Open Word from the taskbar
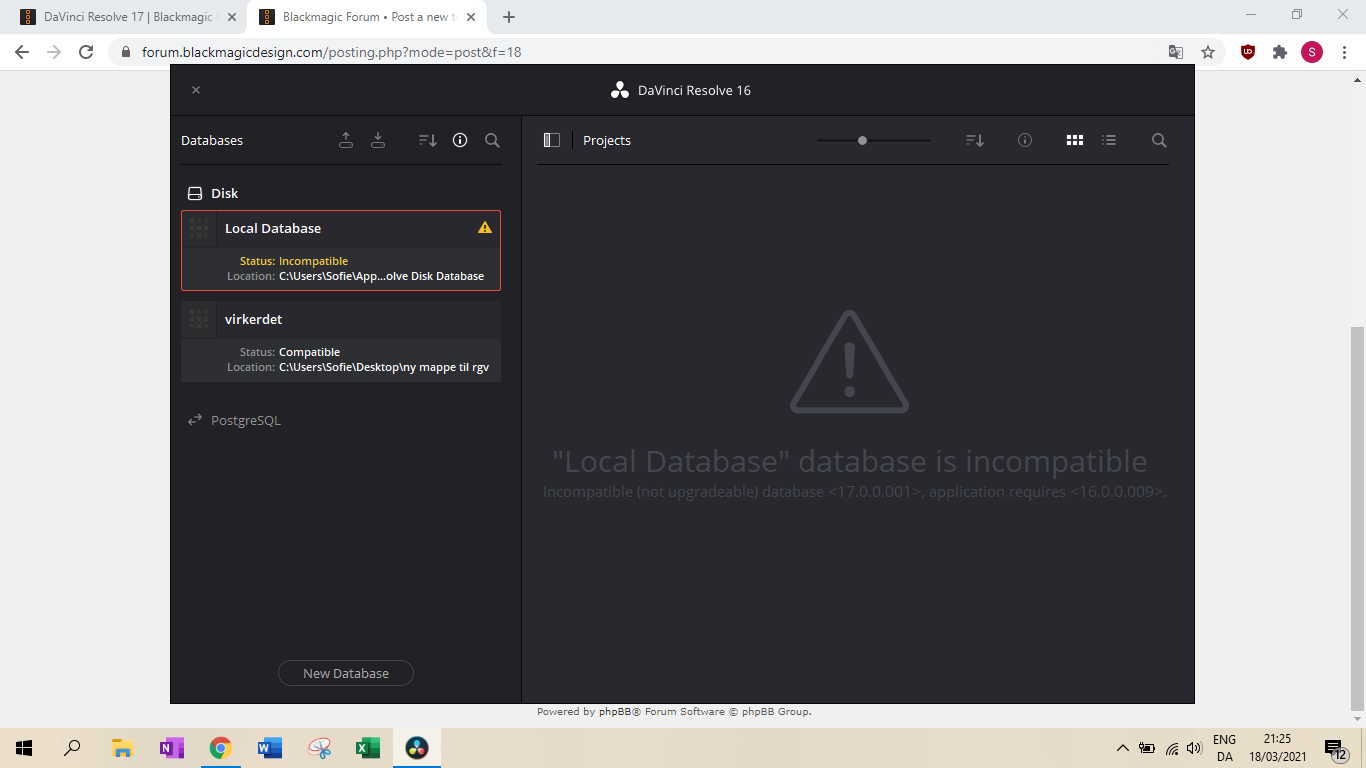Screen dimensions: 1366x768 click(x=270, y=748)
